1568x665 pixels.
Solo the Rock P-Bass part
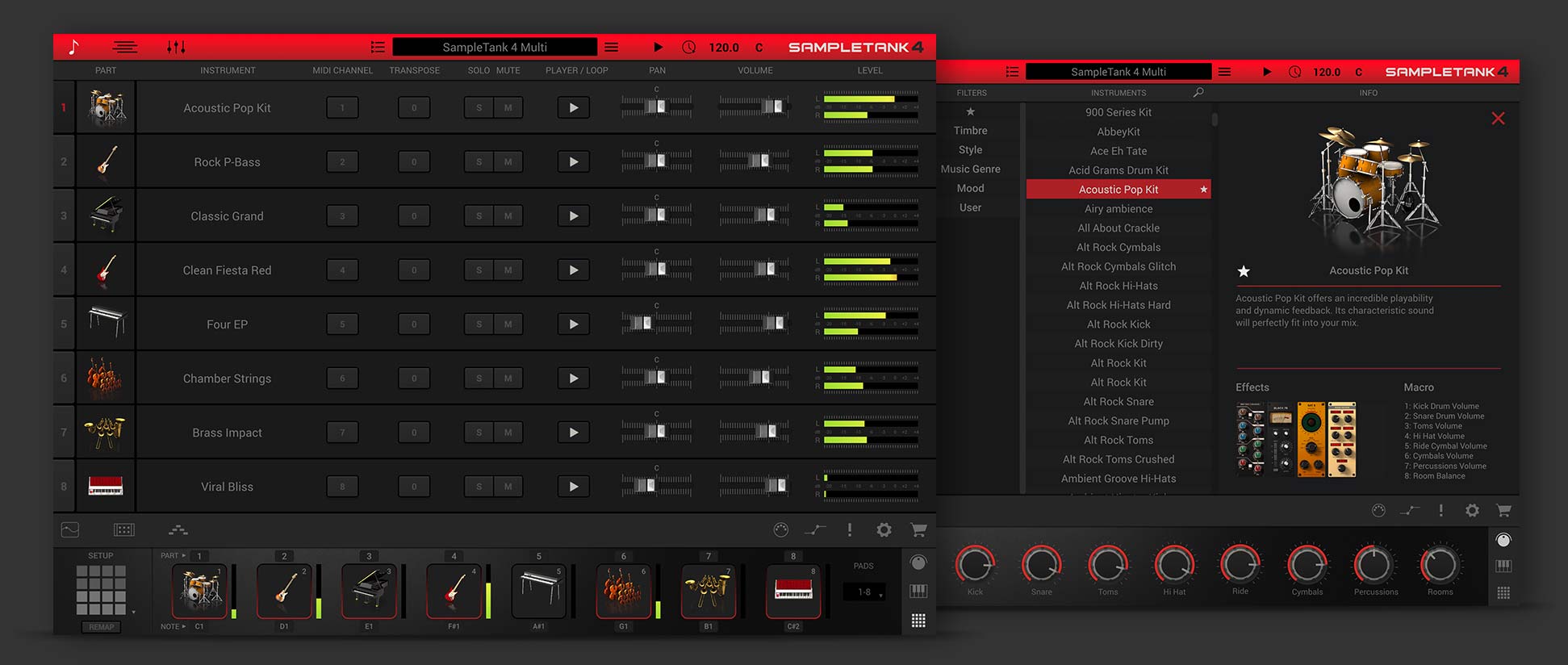[479, 161]
